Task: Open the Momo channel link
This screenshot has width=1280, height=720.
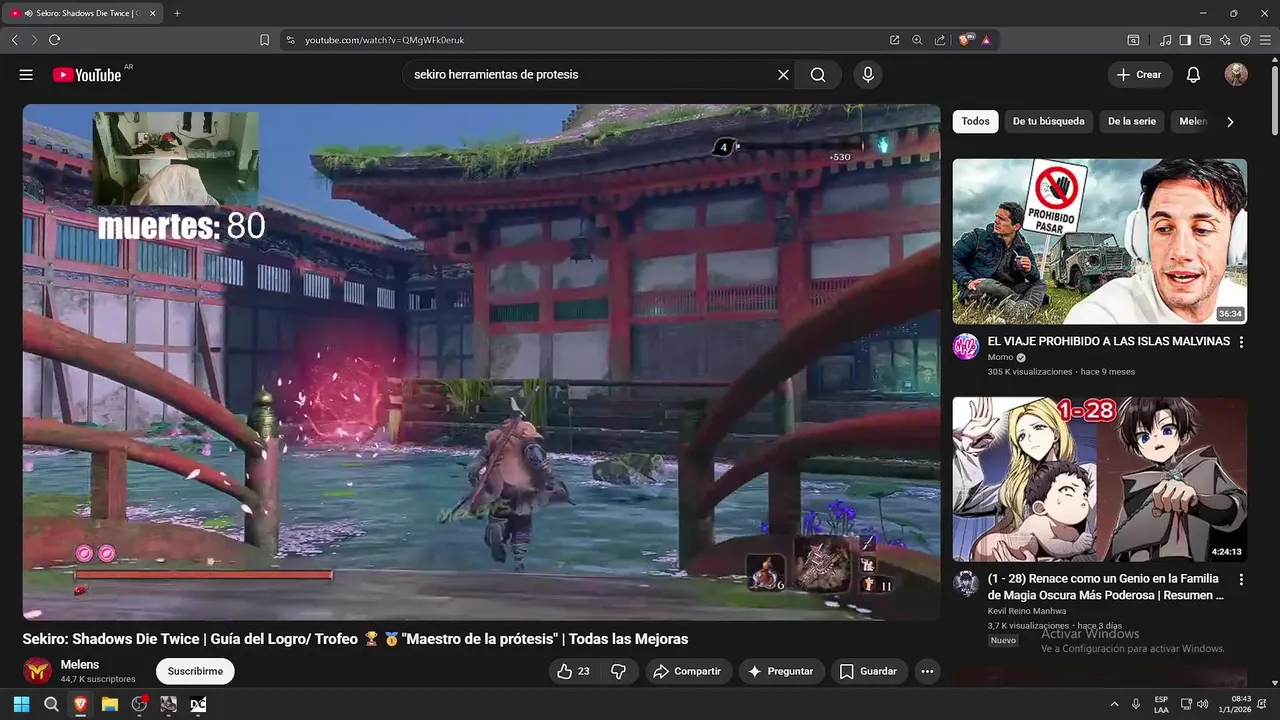Action: click(x=1000, y=357)
